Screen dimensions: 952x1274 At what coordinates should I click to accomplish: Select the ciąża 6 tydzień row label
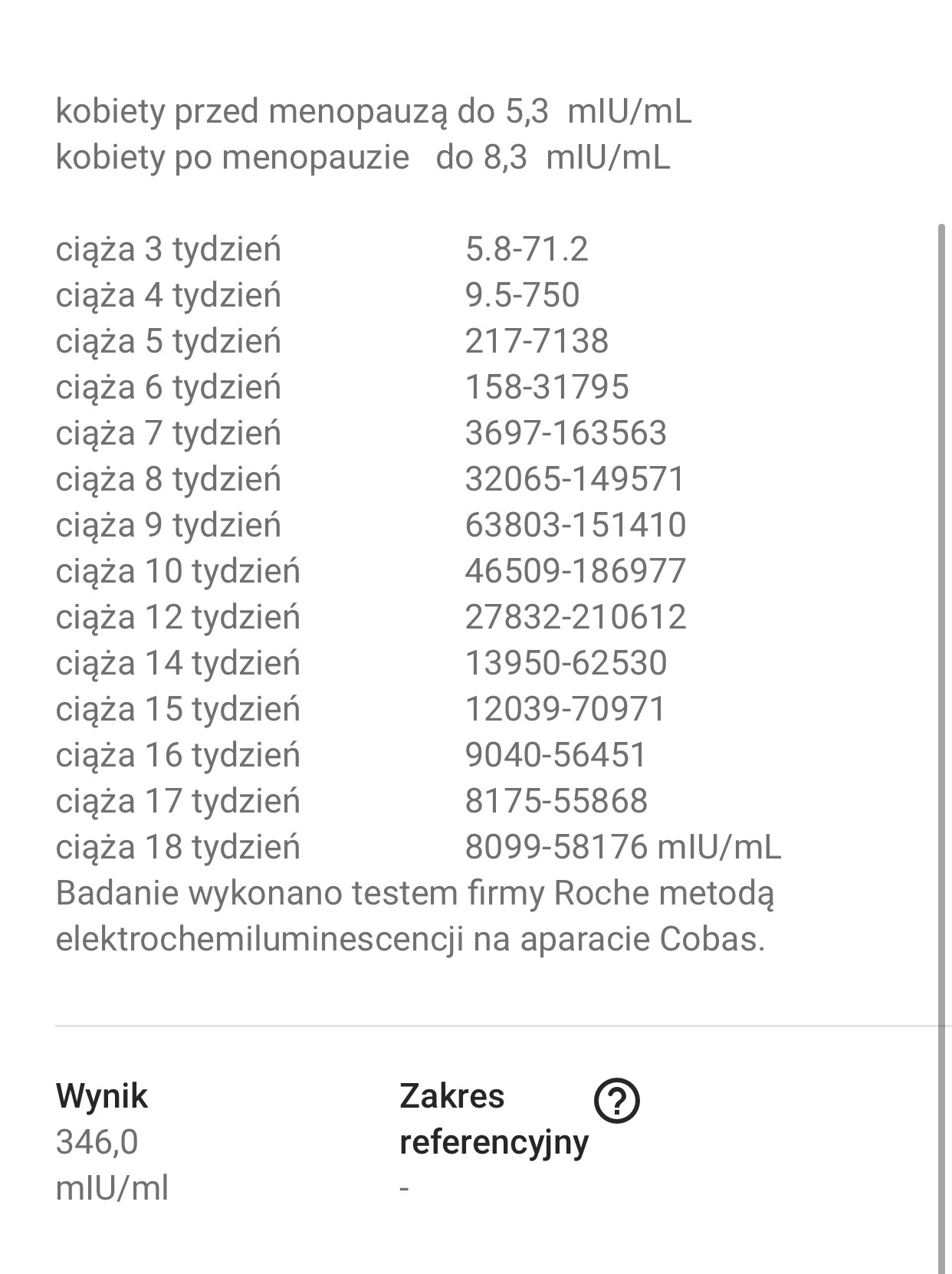pyautogui.click(x=169, y=387)
